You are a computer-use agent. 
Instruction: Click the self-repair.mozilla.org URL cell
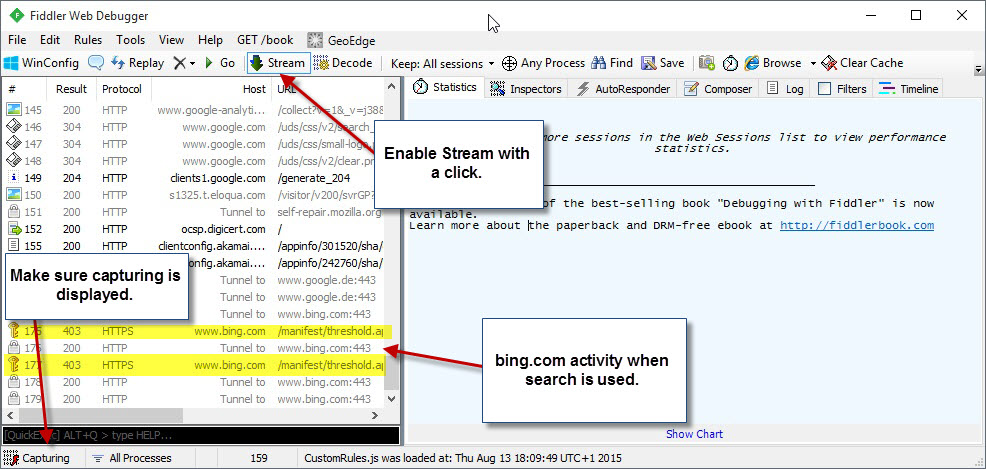pos(330,212)
